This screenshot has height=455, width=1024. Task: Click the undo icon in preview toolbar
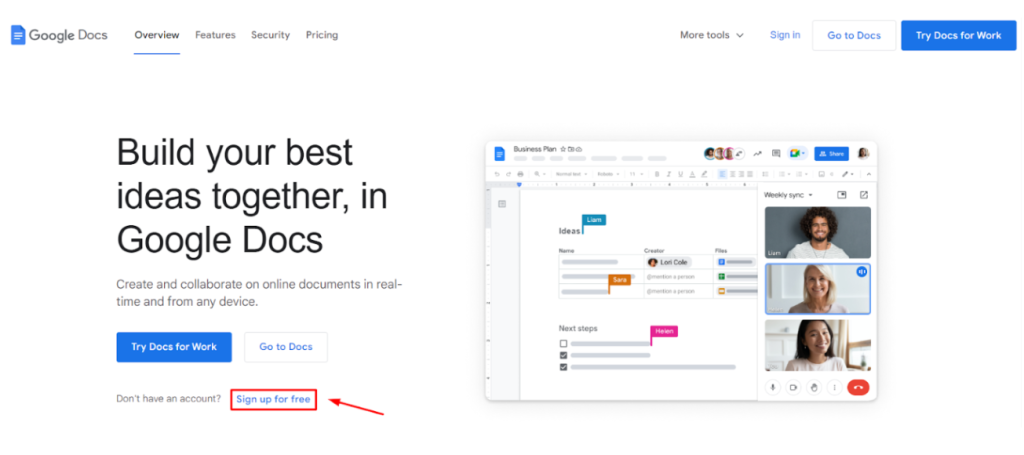point(497,174)
